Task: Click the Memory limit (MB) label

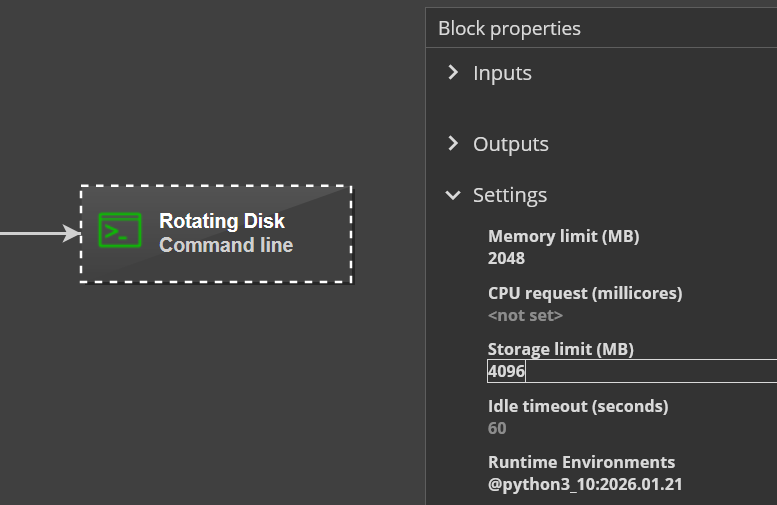Action: click(x=563, y=237)
